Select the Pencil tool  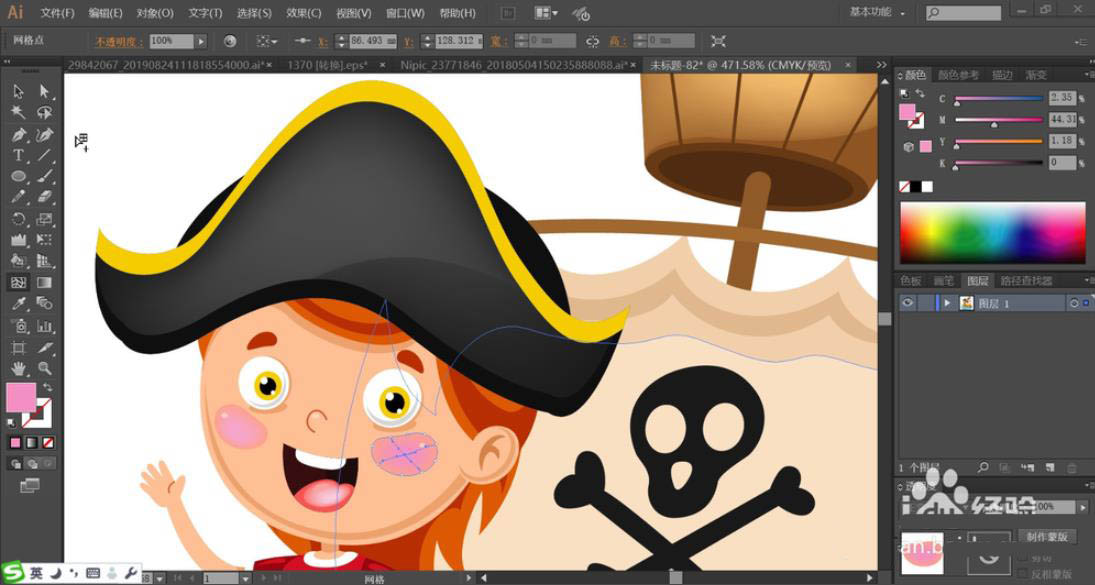18,198
